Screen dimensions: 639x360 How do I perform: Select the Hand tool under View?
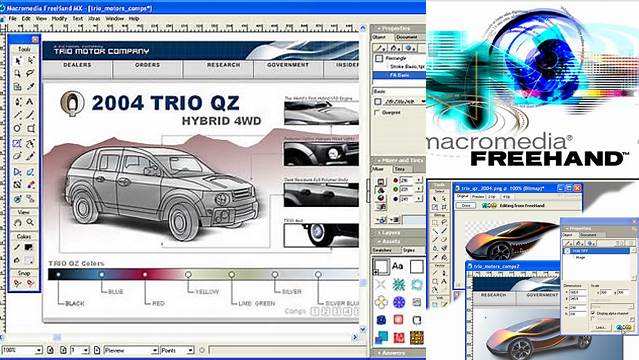click(18, 223)
